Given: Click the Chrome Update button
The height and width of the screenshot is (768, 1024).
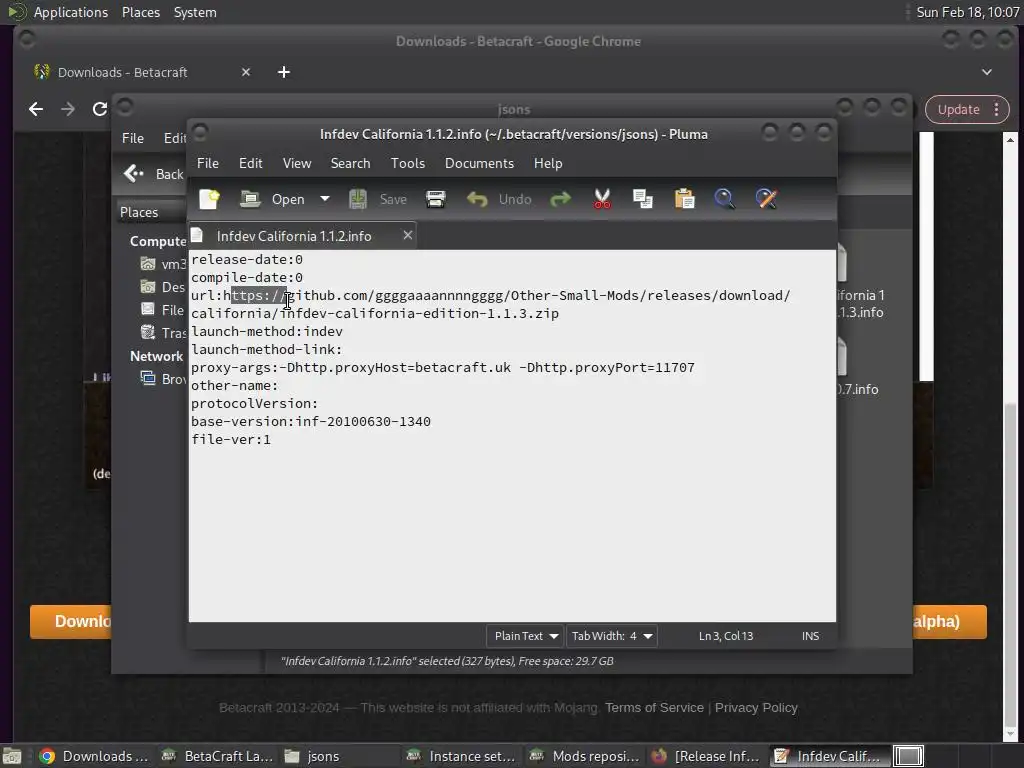Looking at the screenshot, I should point(958,110).
